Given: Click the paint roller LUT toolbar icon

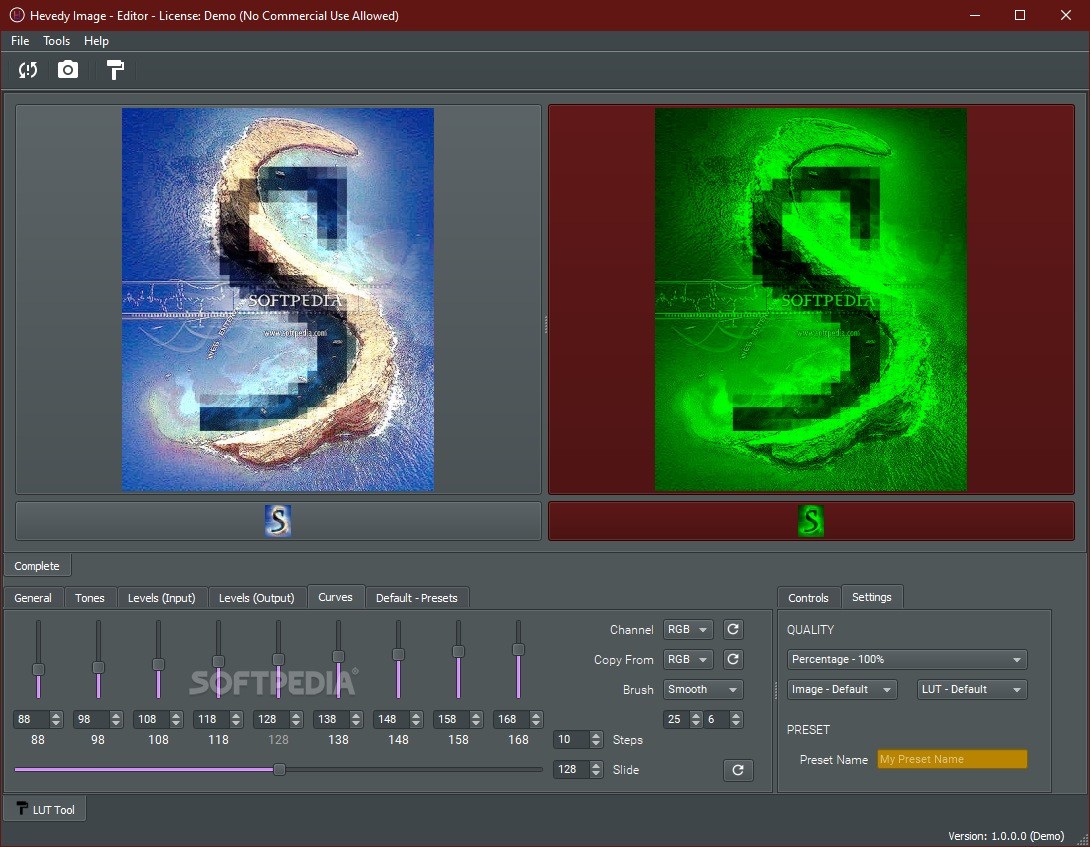Looking at the screenshot, I should coord(115,70).
